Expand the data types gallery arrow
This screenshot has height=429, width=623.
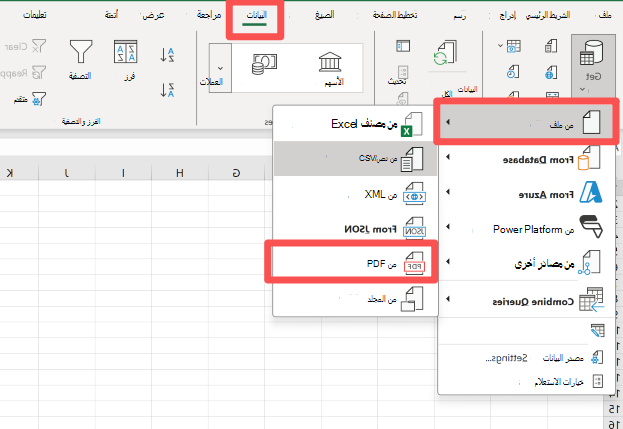tap(221, 68)
